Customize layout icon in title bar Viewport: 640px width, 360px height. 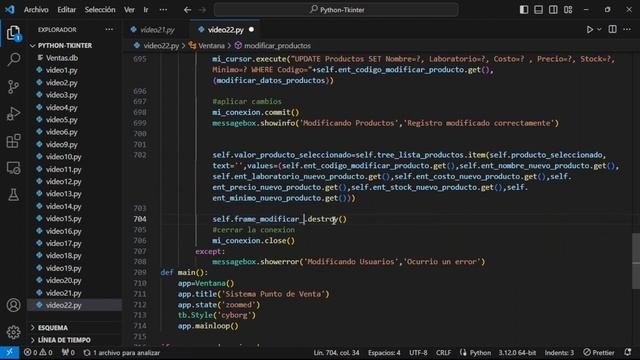568,9
